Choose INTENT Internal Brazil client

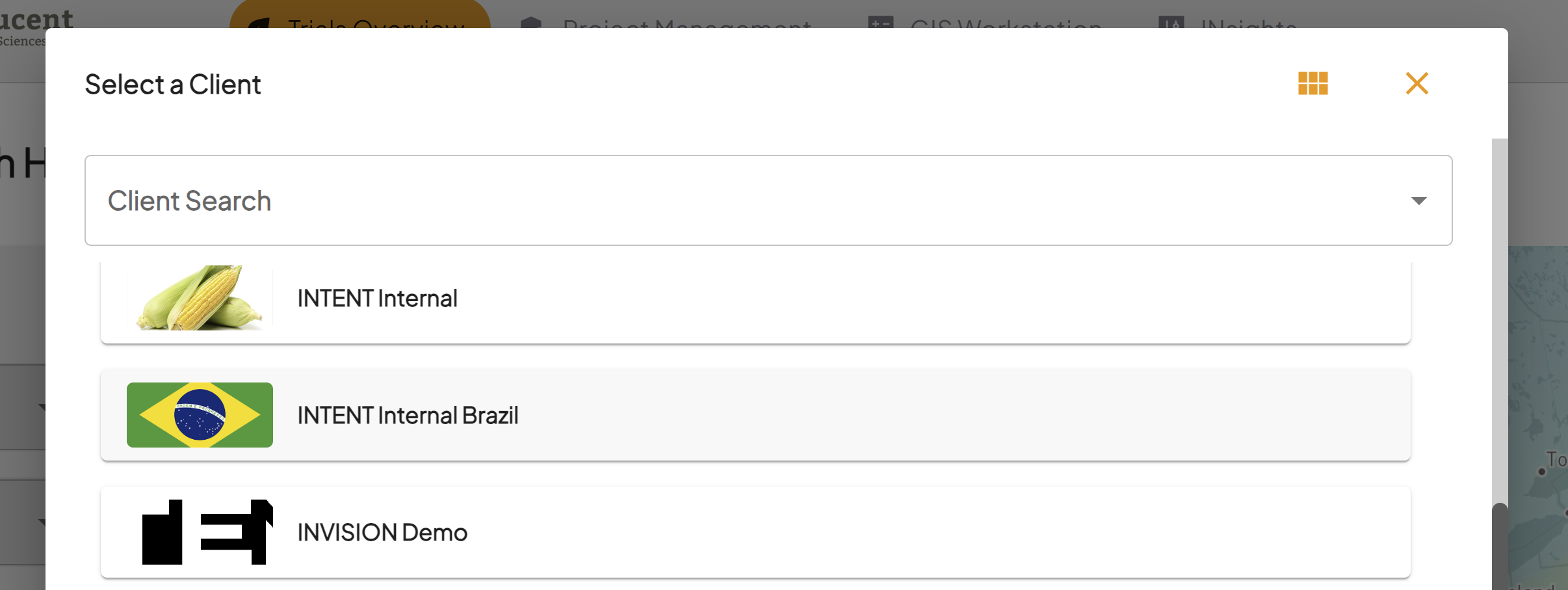click(x=755, y=415)
